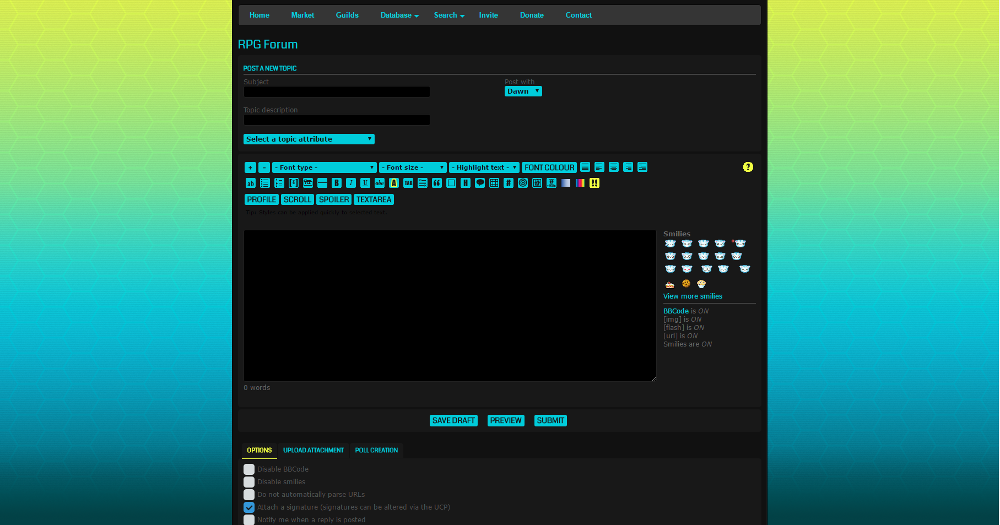Uncheck the Attach a signature checkbox
1000x525 pixels.
click(249, 507)
